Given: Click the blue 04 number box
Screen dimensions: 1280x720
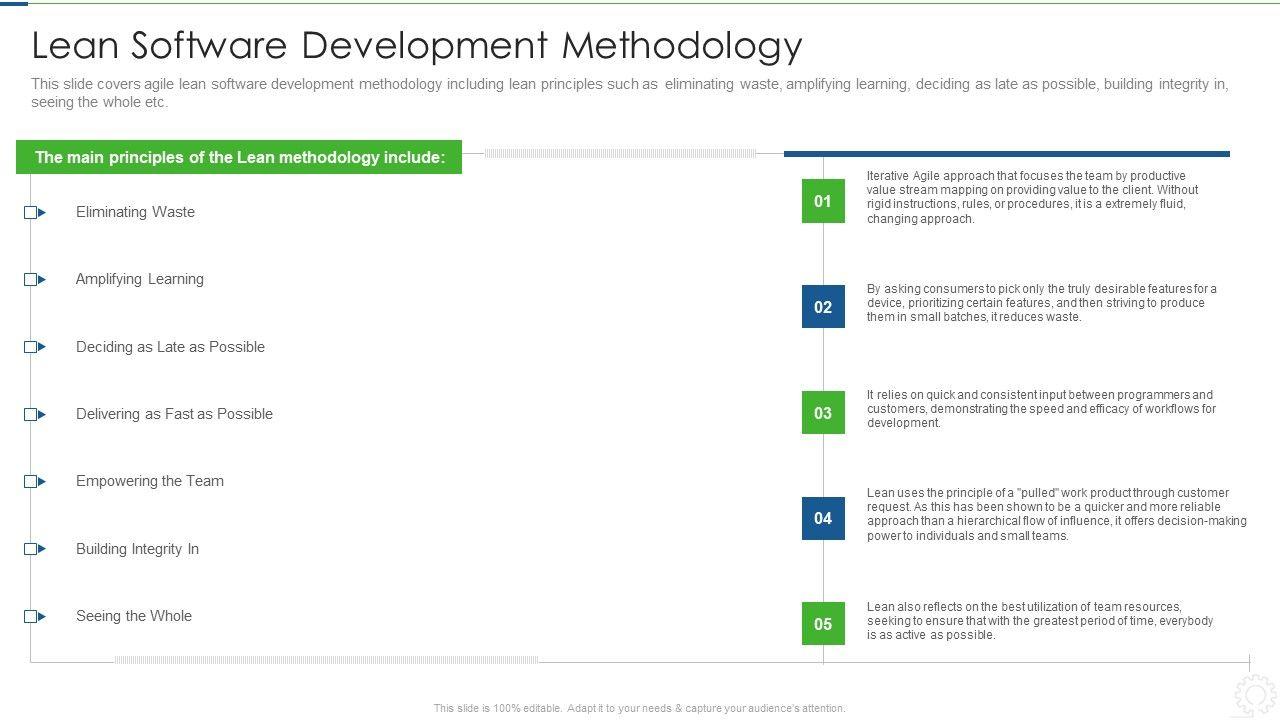Looking at the screenshot, I should click(823, 518).
